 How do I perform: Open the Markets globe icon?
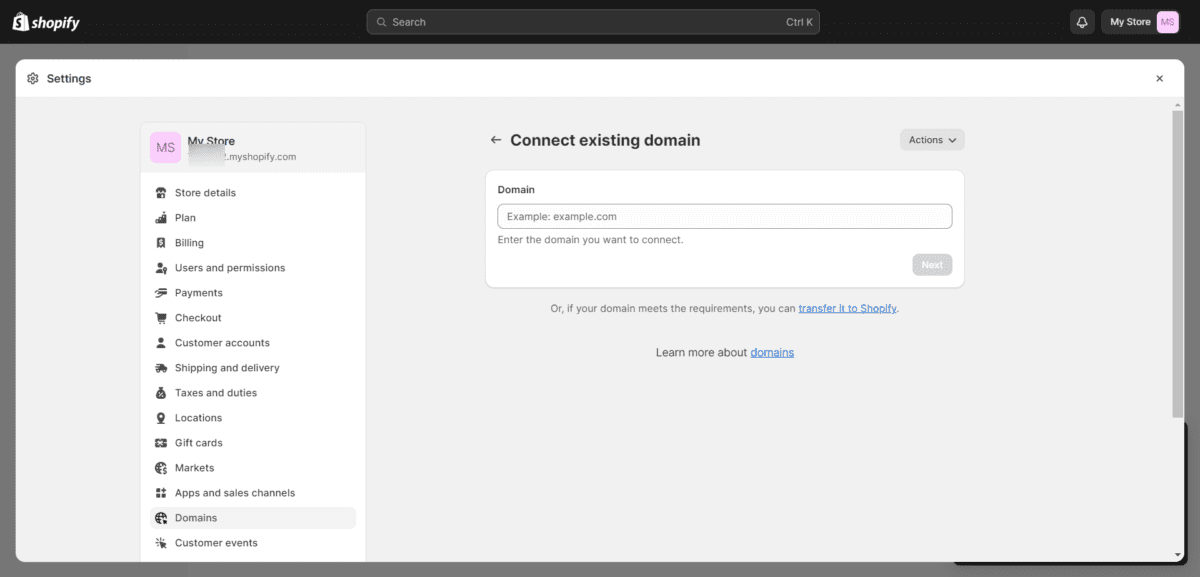tap(161, 467)
